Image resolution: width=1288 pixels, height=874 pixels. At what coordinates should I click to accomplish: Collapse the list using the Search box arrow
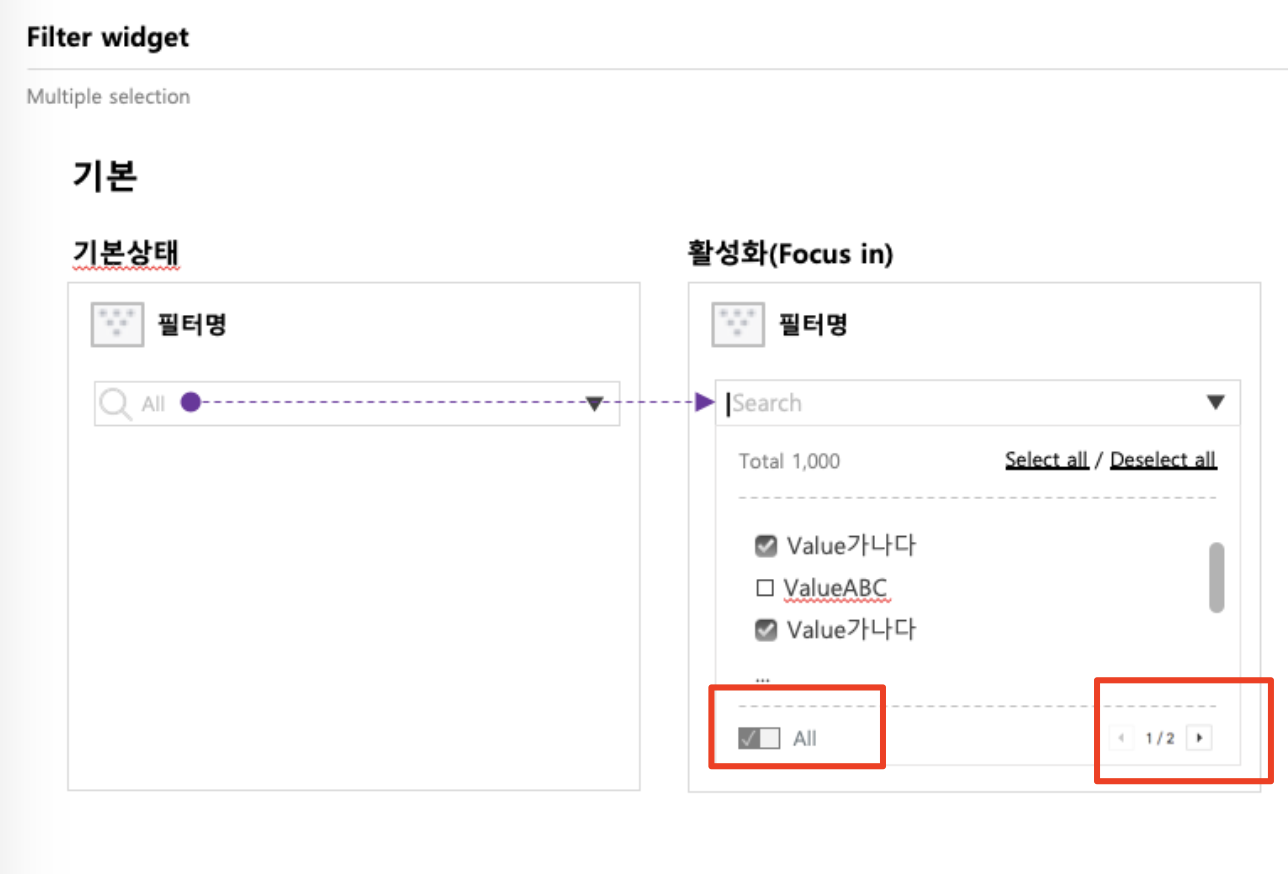tap(1216, 403)
